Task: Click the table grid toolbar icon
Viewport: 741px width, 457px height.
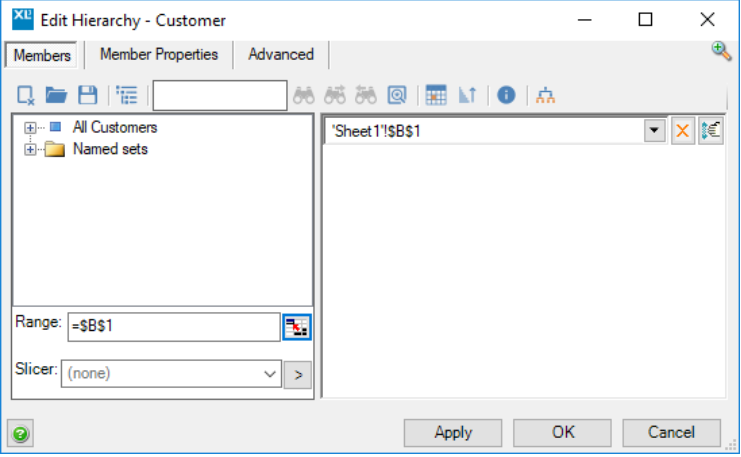Action: 436,95
